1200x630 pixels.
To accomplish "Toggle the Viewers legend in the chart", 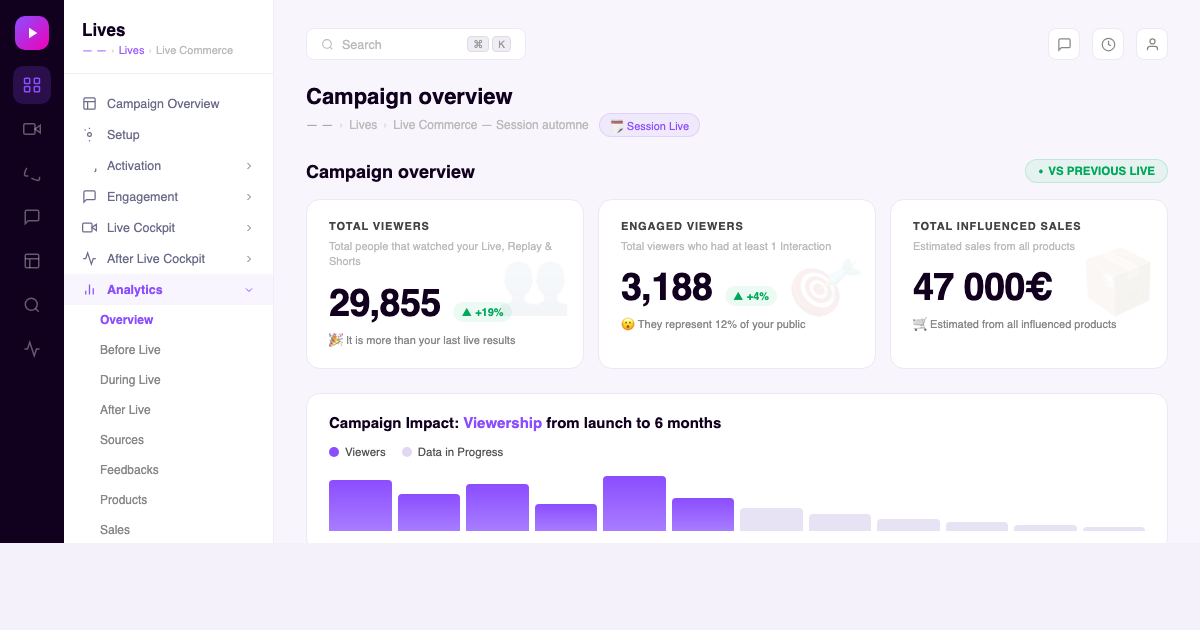I will pyautogui.click(x=357, y=452).
